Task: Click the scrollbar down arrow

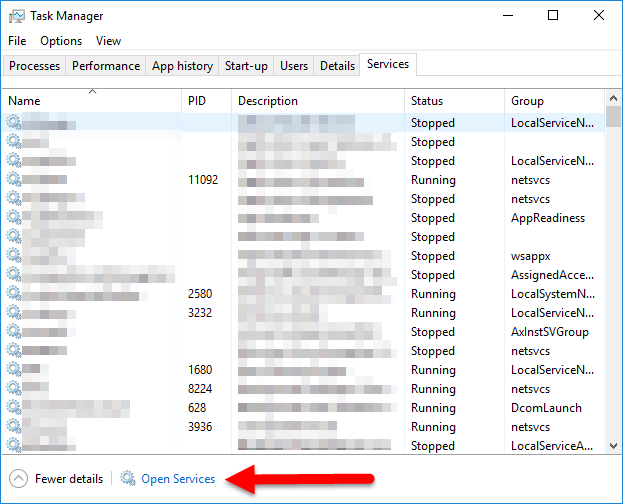Action: coord(613,446)
